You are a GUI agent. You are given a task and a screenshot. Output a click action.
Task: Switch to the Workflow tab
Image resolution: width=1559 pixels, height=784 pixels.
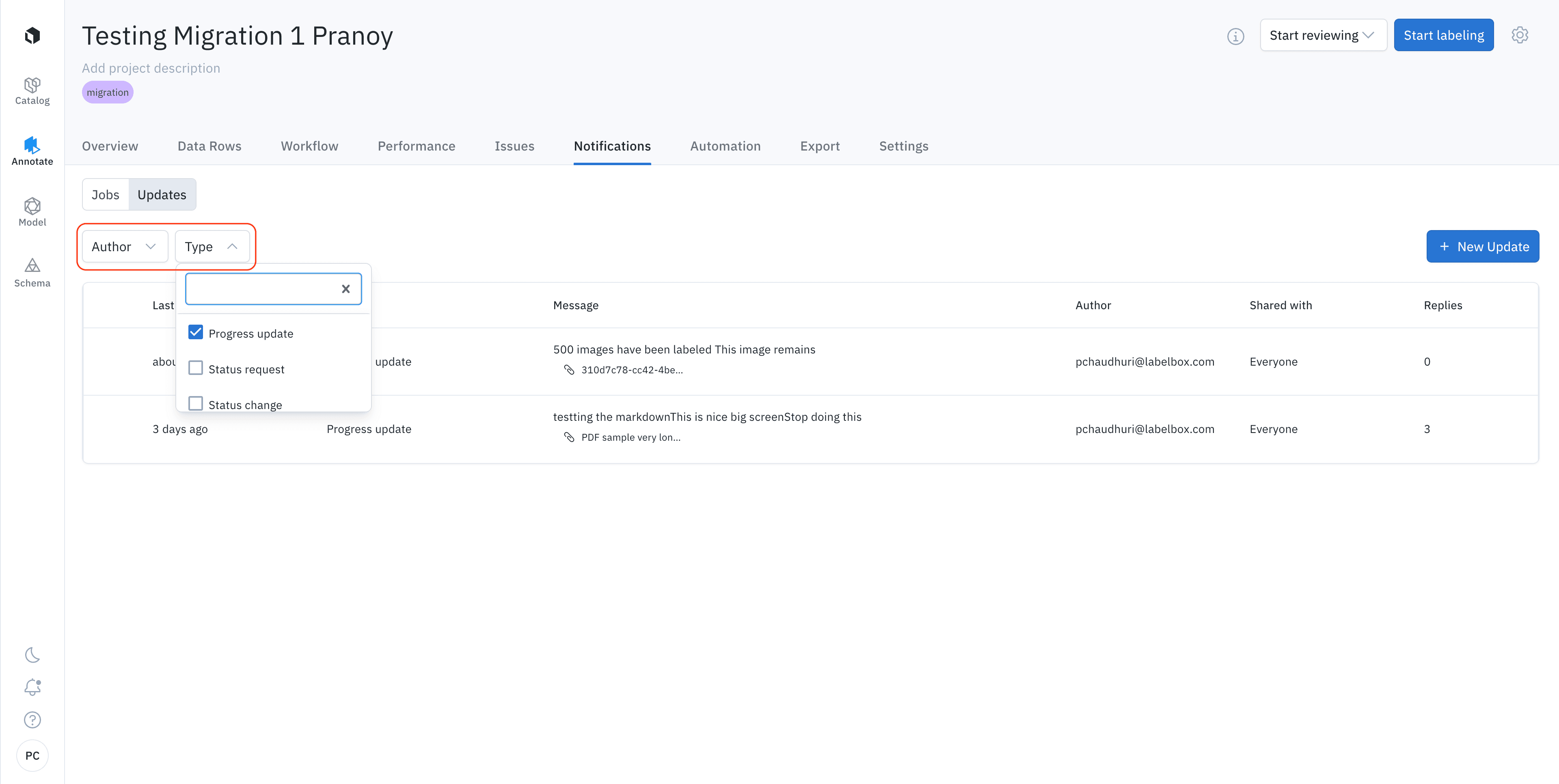coord(309,146)
